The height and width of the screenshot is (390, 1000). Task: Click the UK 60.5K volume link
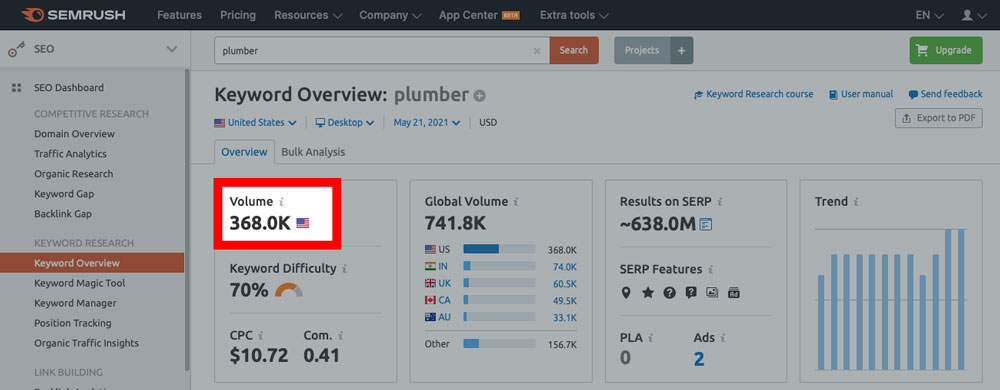click(565, 283)
